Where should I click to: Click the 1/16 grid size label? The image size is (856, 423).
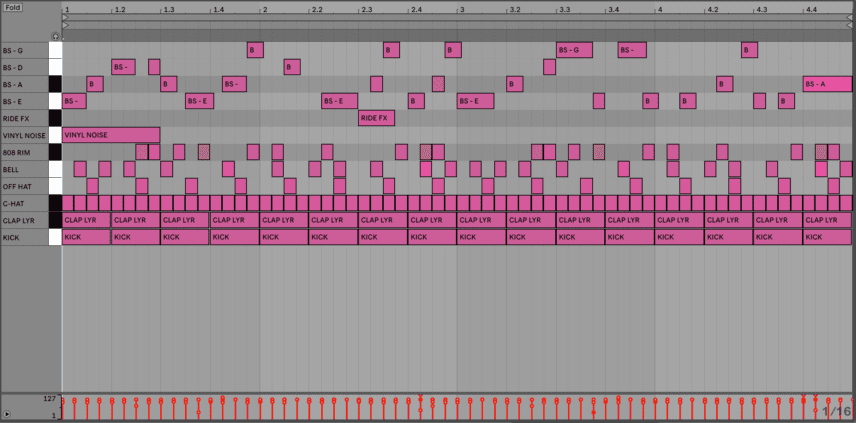836,411
